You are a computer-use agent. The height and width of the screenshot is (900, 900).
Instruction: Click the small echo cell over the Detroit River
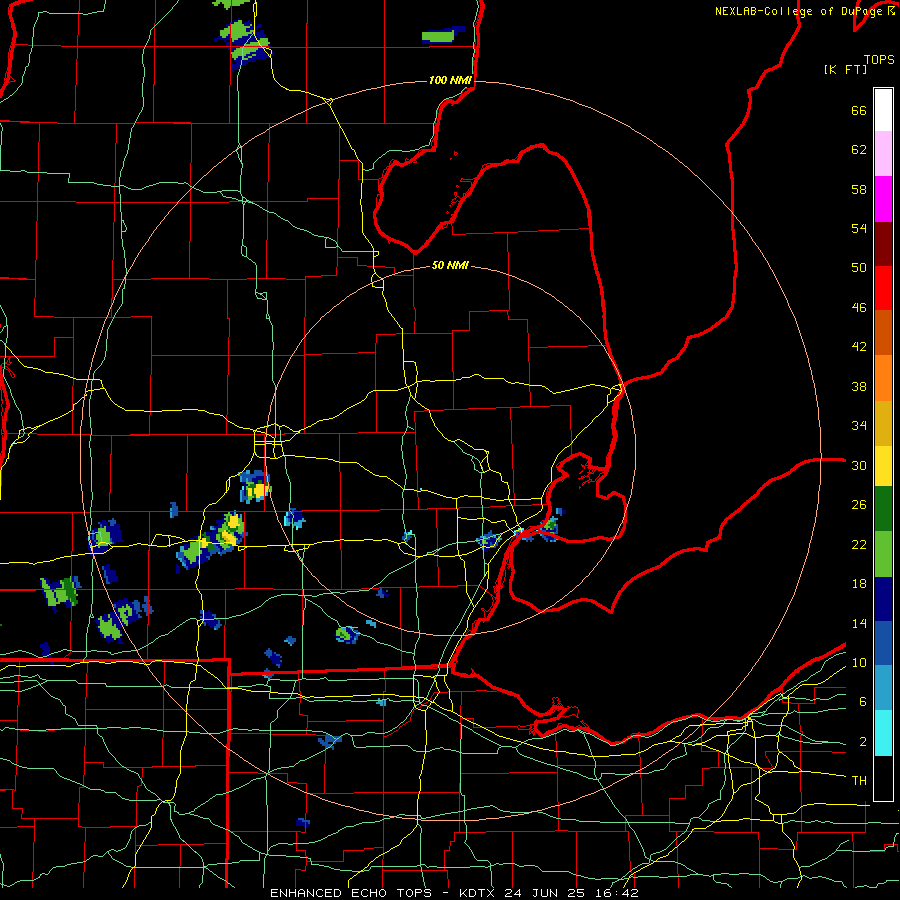552,526
